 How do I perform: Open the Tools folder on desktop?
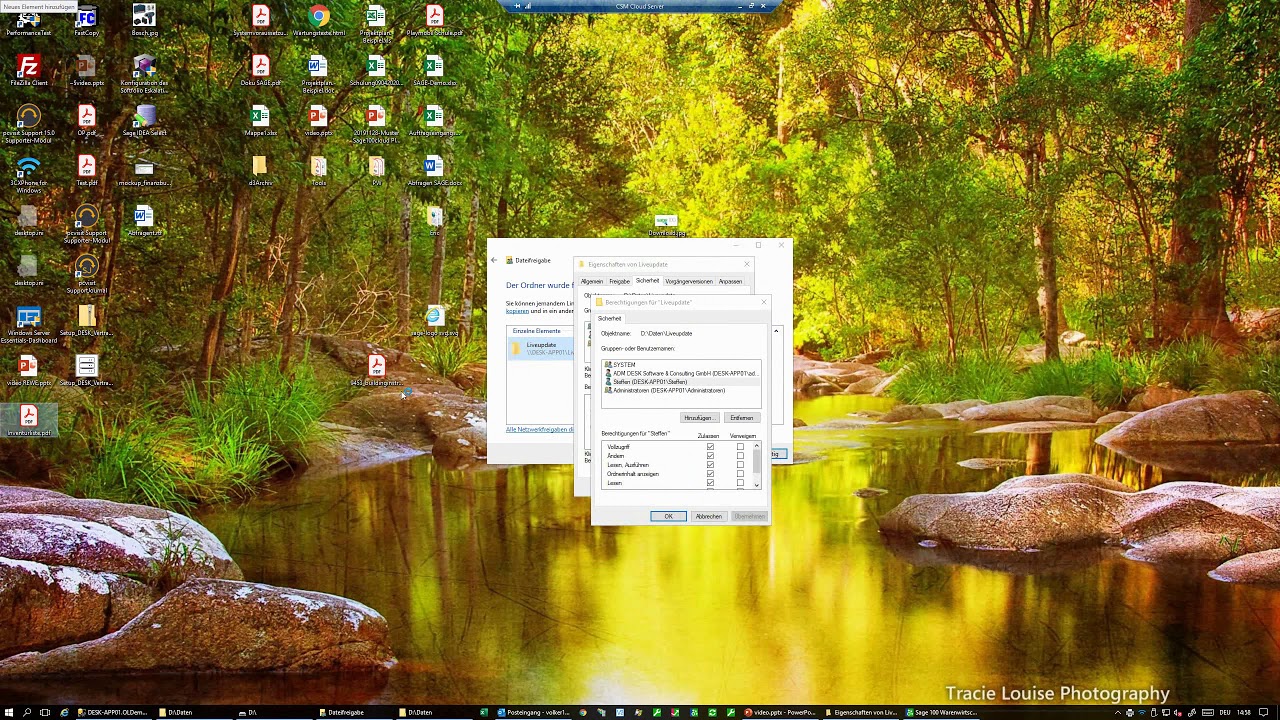tap(318, 171)
